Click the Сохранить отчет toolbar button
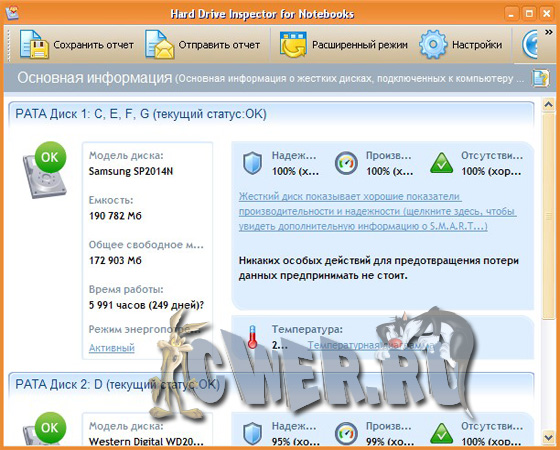560x450 pixels. click(77, 45)
